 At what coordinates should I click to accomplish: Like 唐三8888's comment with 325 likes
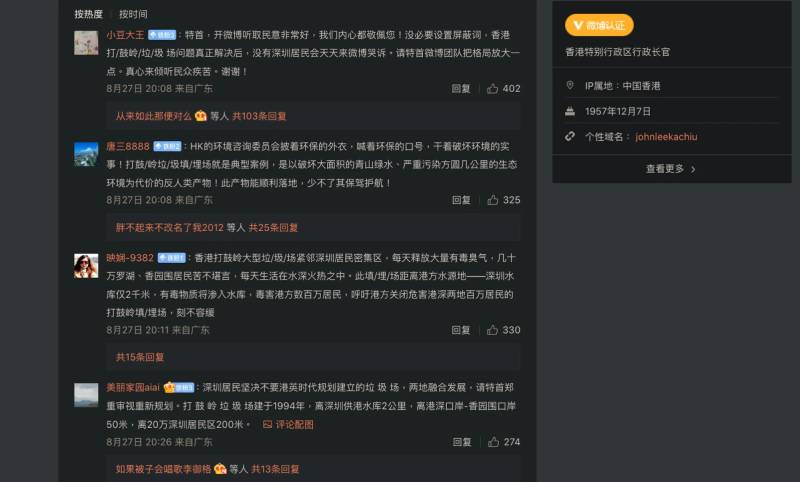[492, 200]
